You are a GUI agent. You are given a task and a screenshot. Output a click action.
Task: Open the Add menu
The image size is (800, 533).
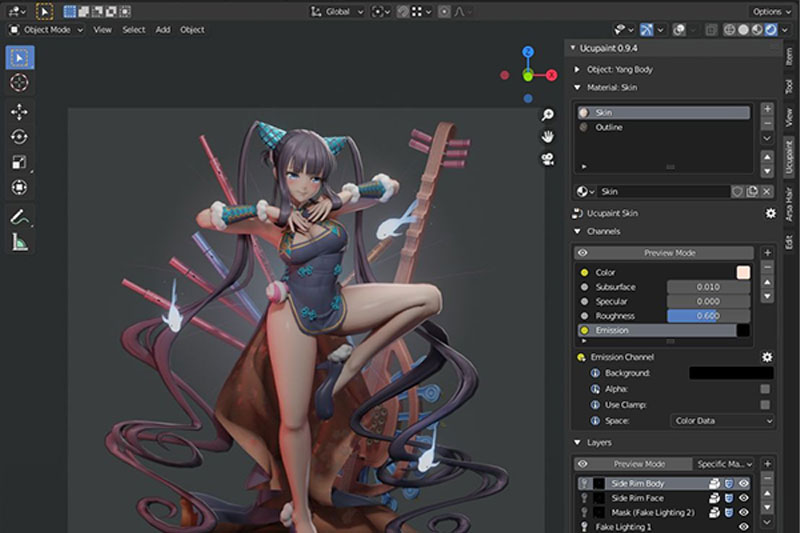coord(163,30)
